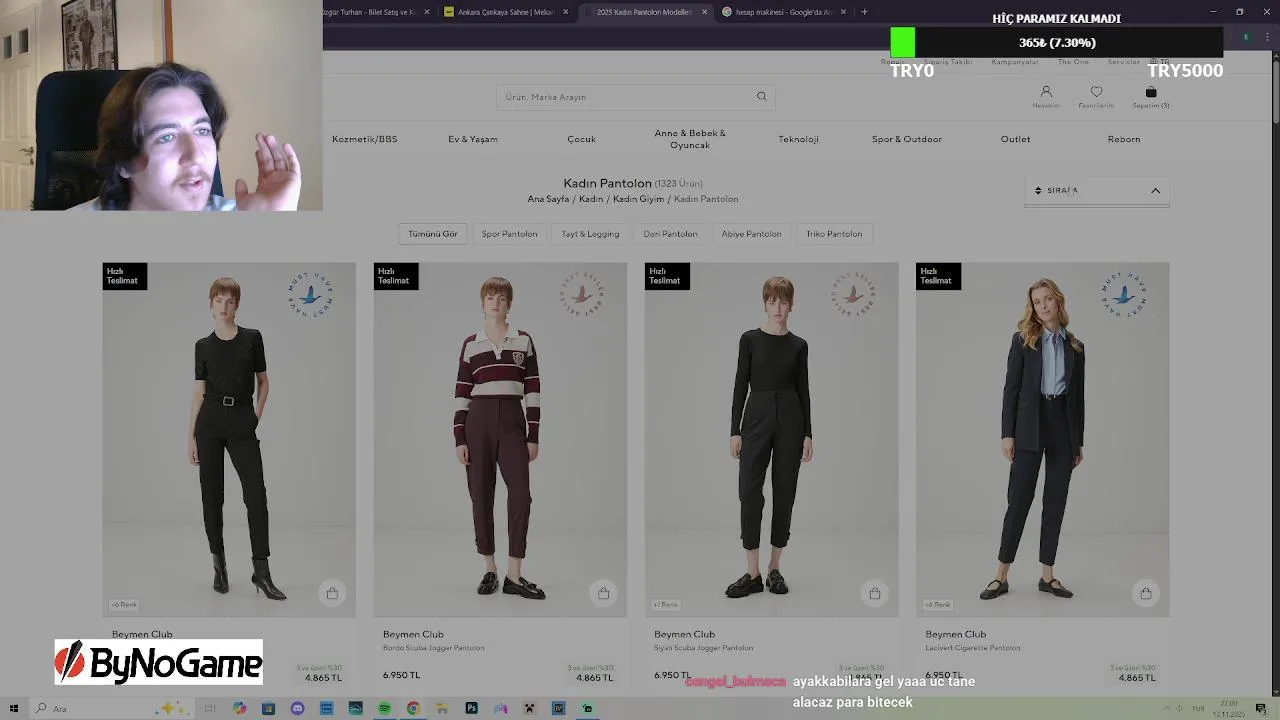
Task: Open the Bordo Scuba Jogger product image
Action: click(500, 439)
